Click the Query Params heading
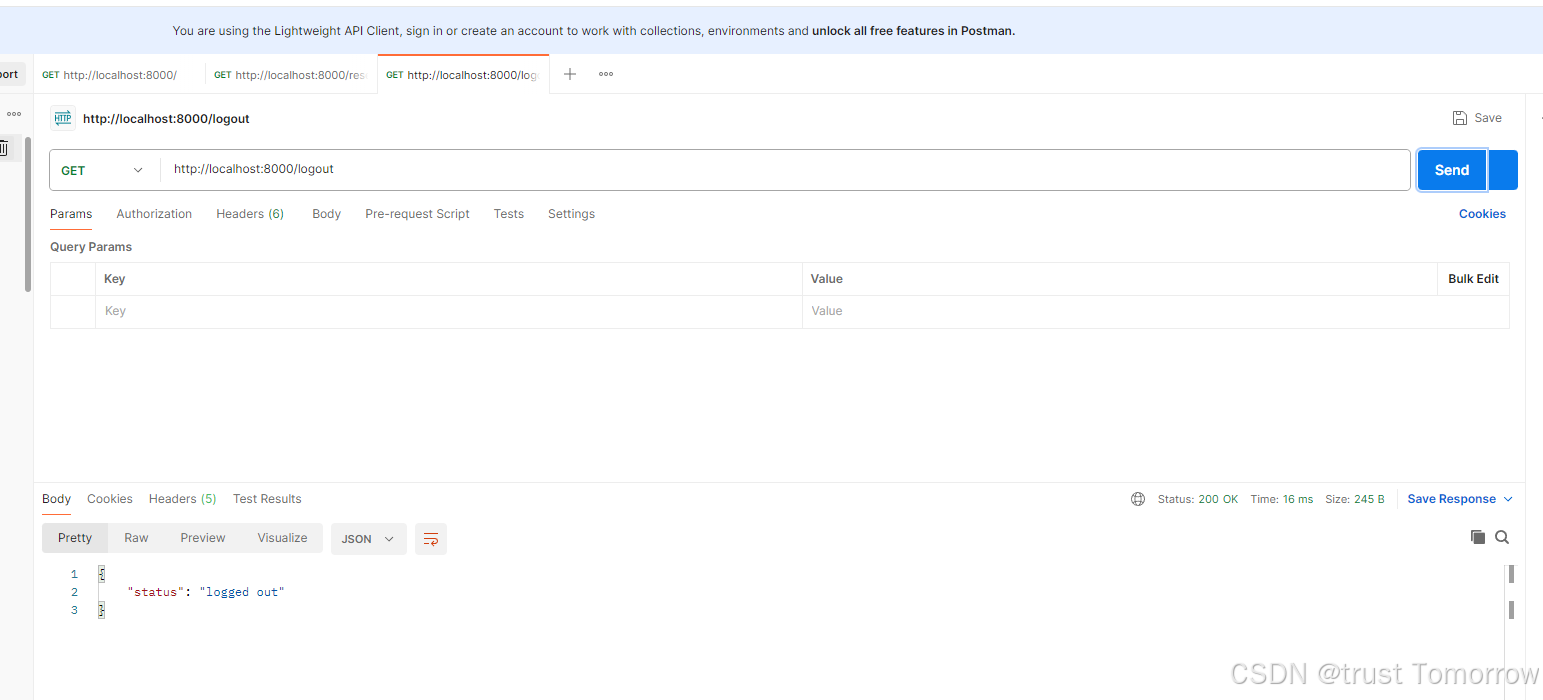1543x700 pixels. [x=91, y=247]
